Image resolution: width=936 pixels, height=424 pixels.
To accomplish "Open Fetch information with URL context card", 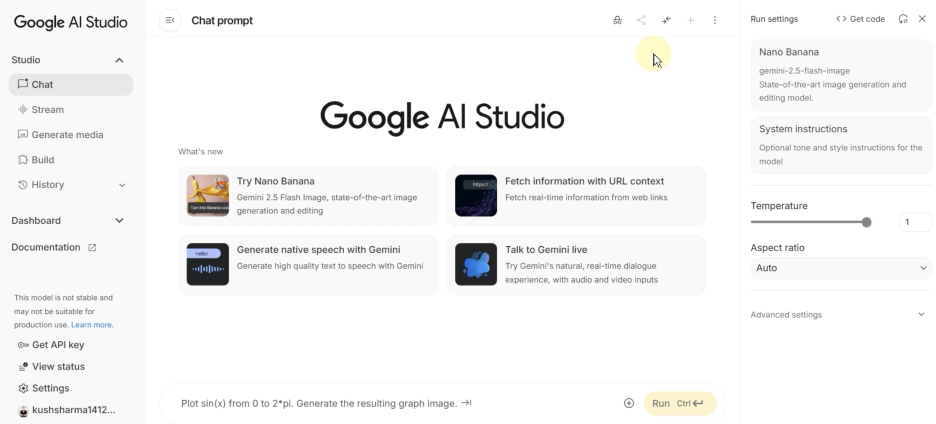I will [x=576, y=196].
